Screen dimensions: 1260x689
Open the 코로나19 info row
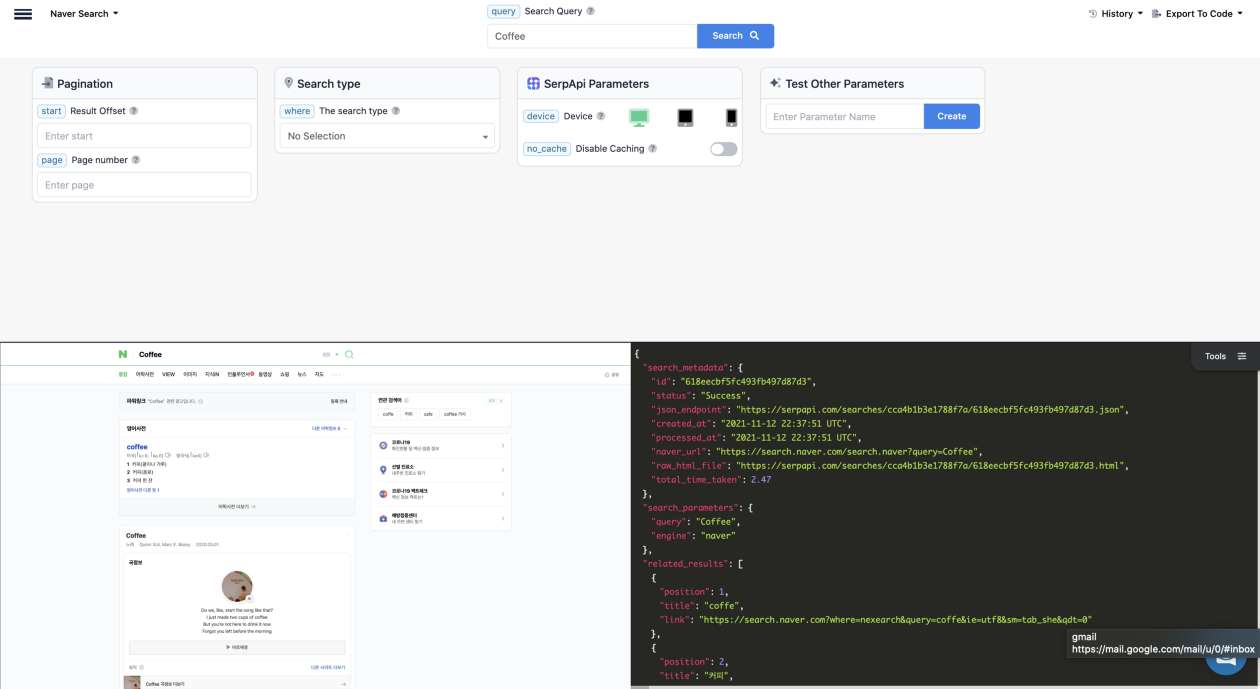point(440,445)
